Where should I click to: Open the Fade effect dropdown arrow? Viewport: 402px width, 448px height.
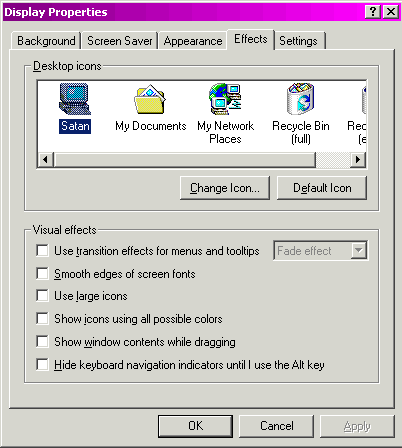pyautogui.click(x=359, y=250)
